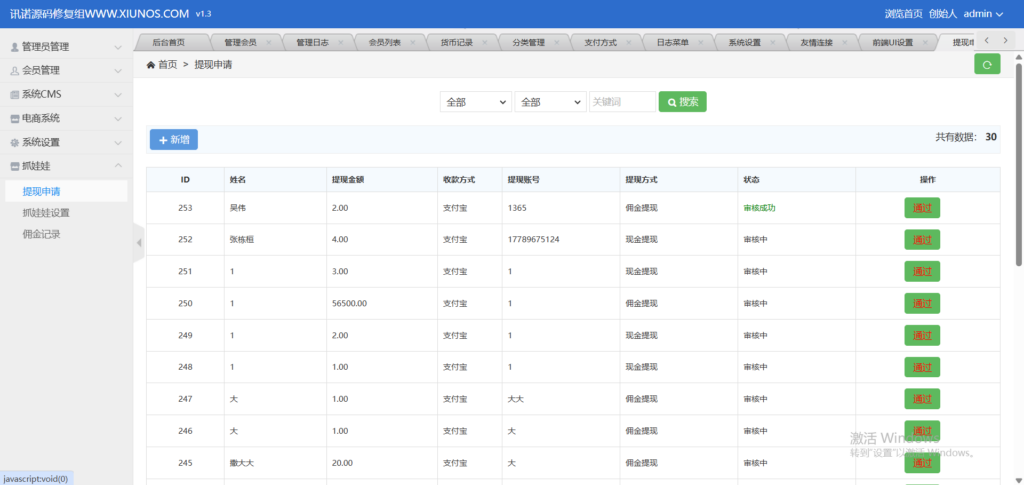1024x485 pixels.
Task: Click the 电商系统 icon in sidebar
Action: 14,119
